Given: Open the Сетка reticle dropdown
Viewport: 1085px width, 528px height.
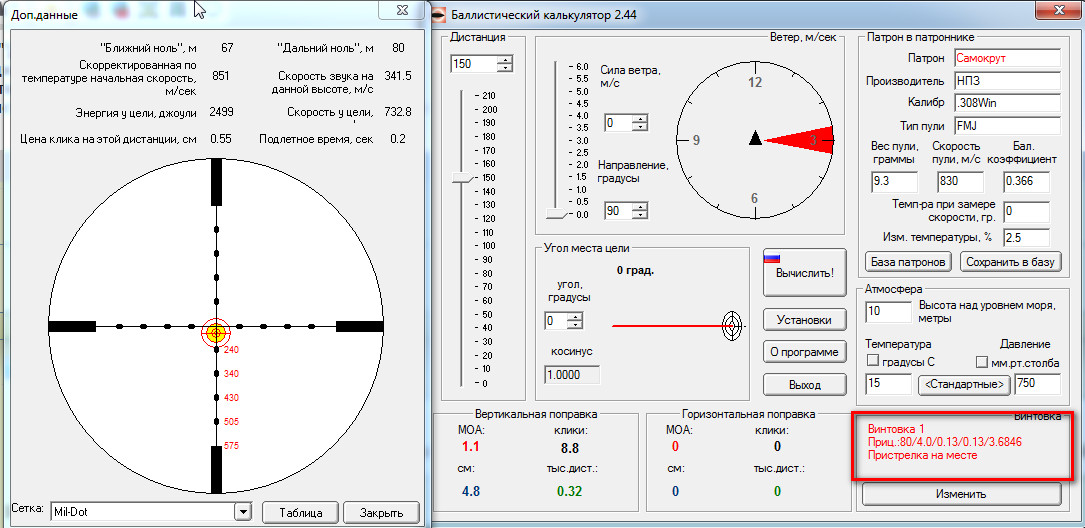Looking at the screenshot, I should pos(241,512).
